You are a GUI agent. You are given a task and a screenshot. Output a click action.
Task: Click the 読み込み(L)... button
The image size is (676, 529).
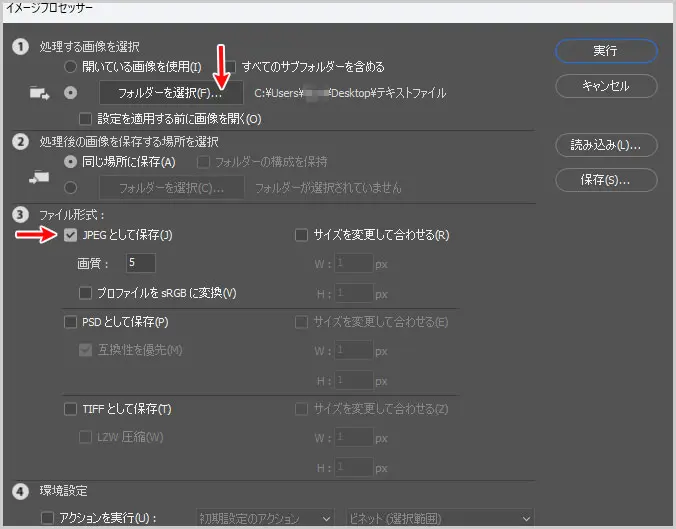click(x=606, y=145)
